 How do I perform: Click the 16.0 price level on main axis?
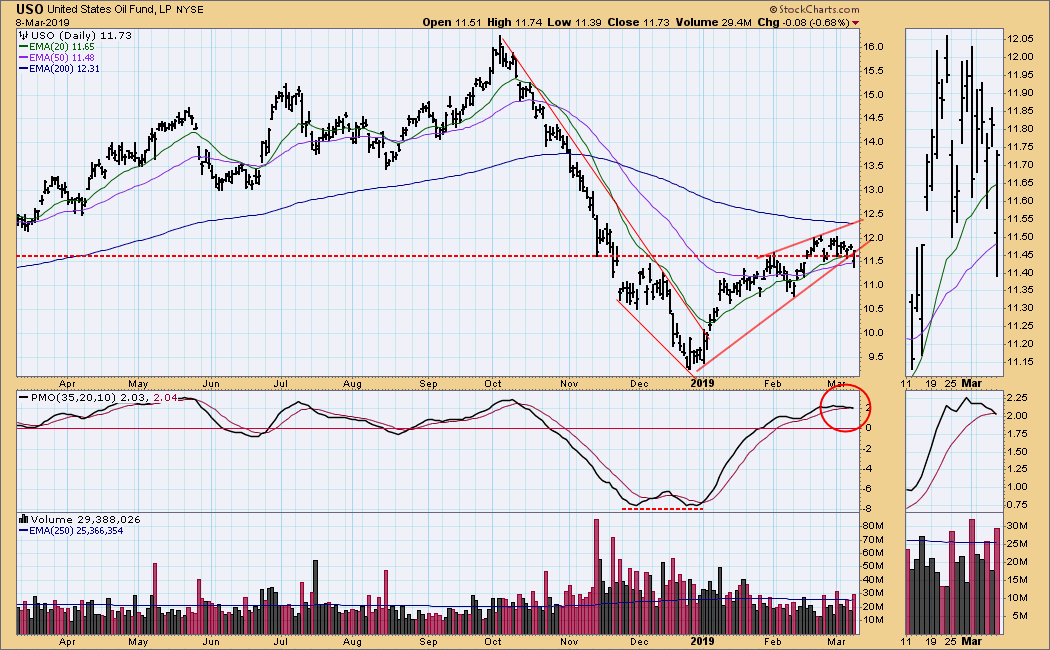[x=875, y=47]
